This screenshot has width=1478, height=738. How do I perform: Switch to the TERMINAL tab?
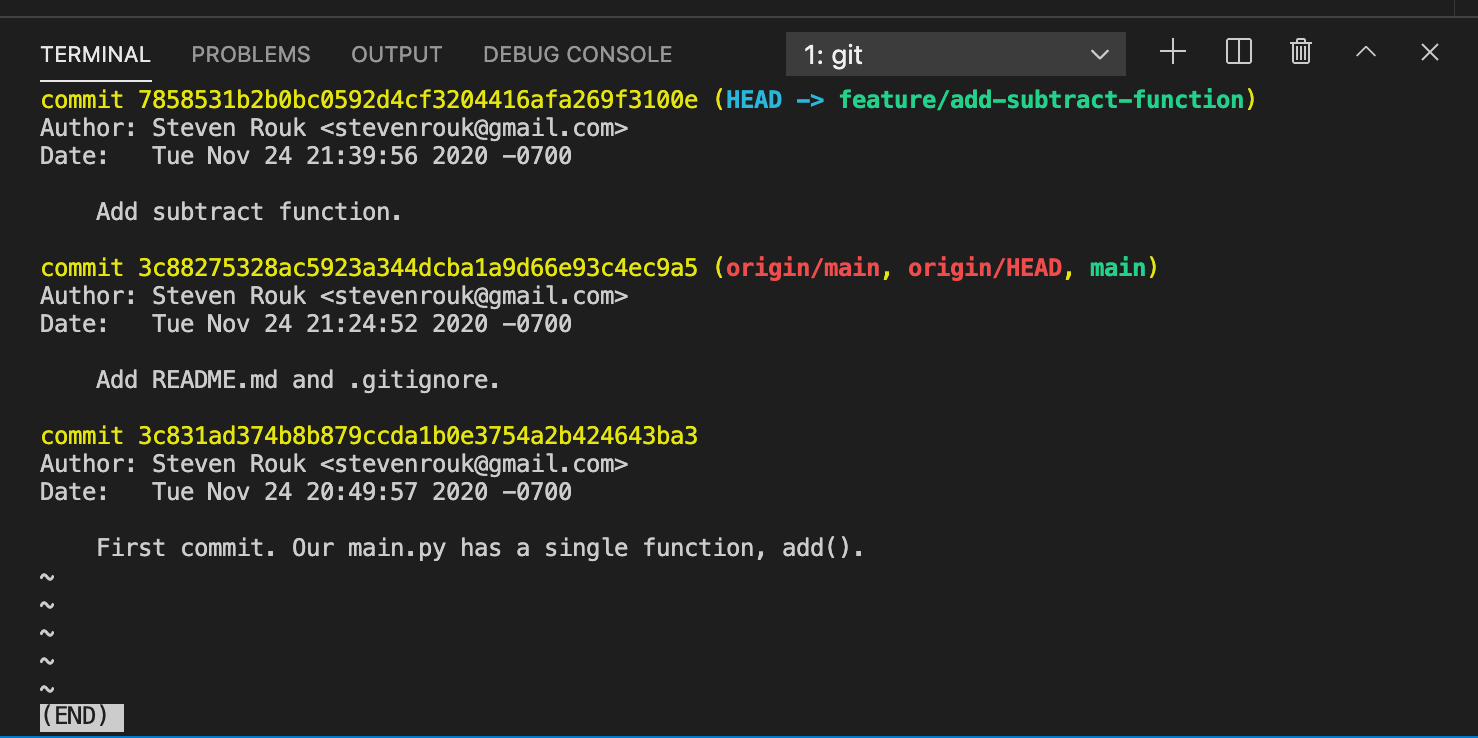click(95, 54)
